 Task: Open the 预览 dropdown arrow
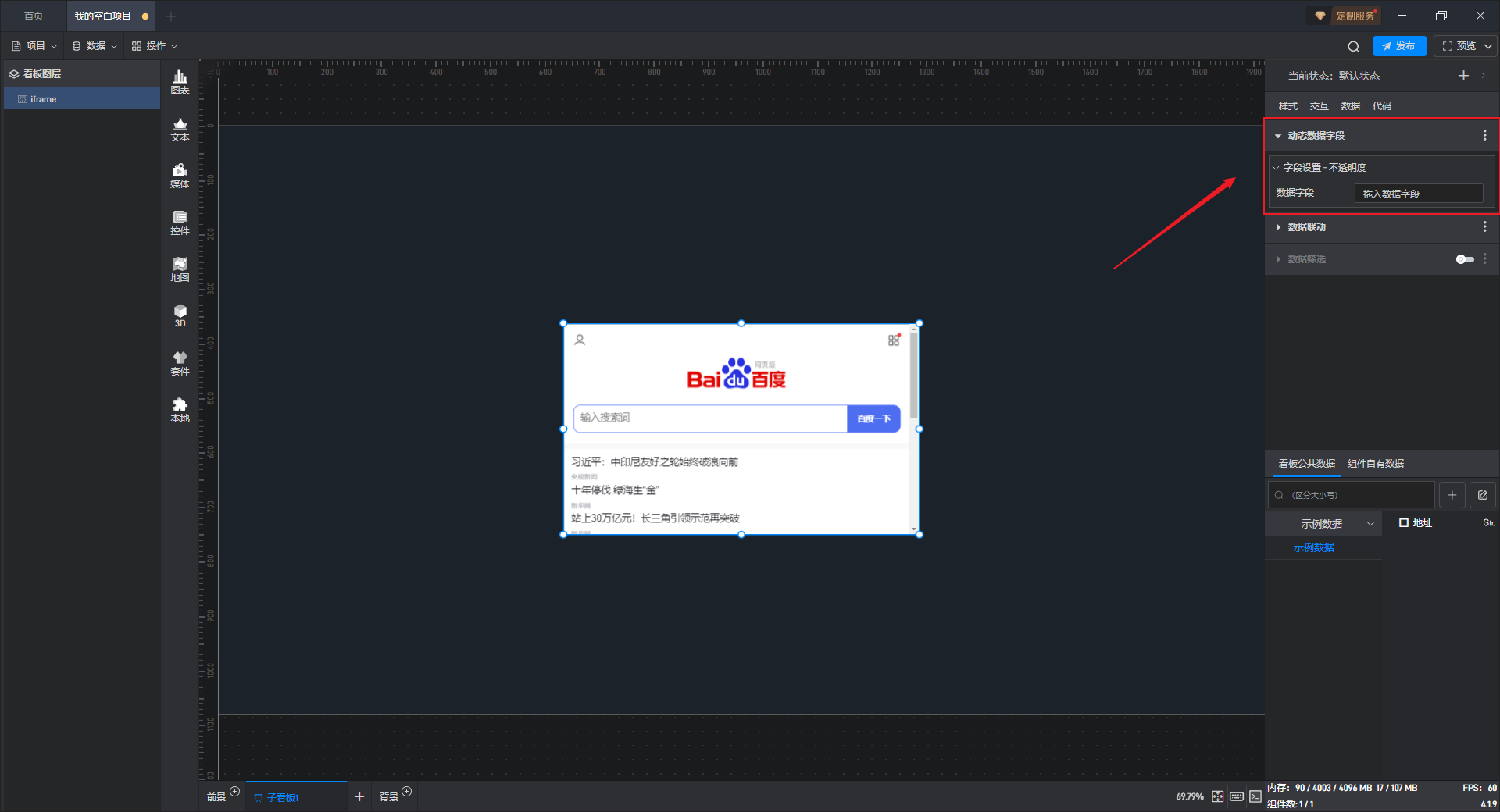(x=1488, y=46)
